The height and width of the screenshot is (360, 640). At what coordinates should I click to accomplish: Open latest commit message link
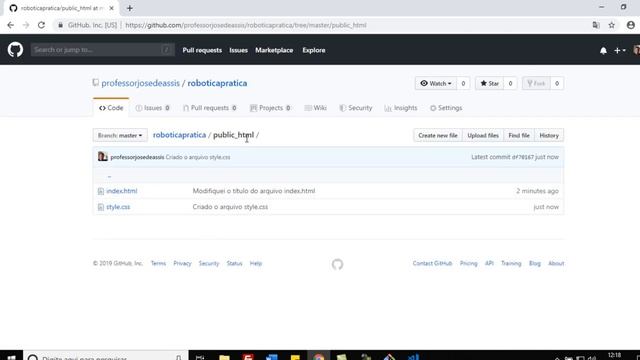(198, 157)
